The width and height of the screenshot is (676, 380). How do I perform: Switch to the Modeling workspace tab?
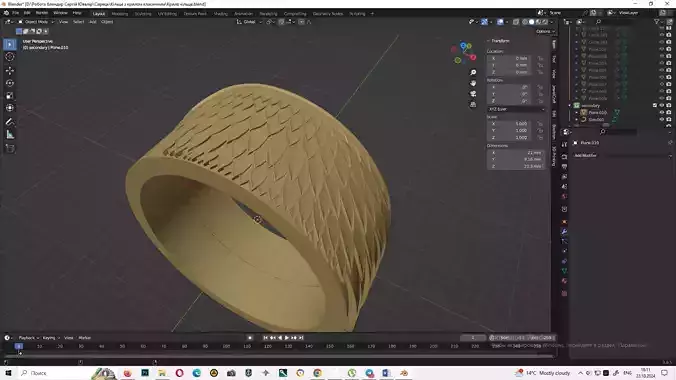click(120, 14)
